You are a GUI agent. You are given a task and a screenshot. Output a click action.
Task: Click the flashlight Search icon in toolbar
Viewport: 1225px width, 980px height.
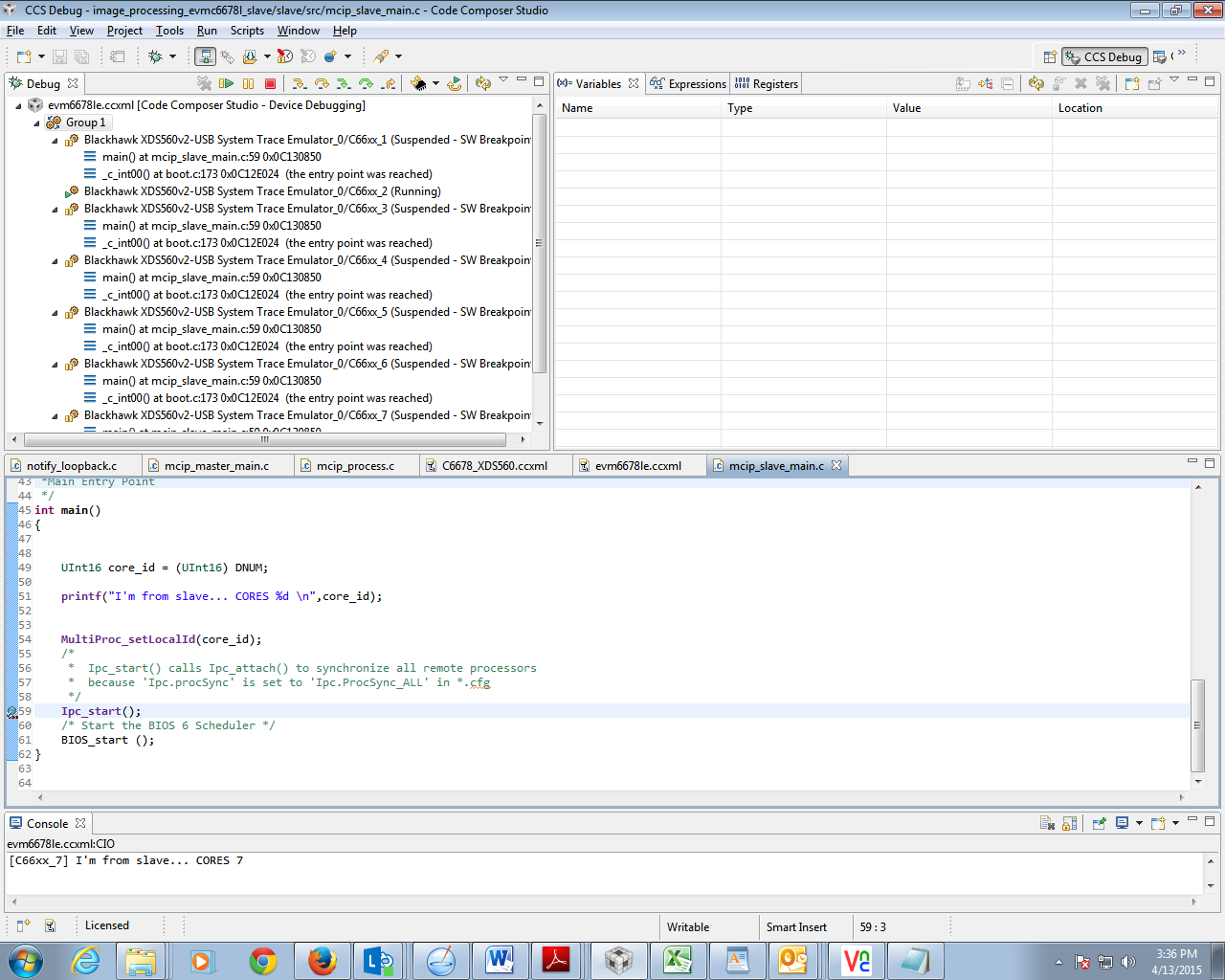point(381,56)
